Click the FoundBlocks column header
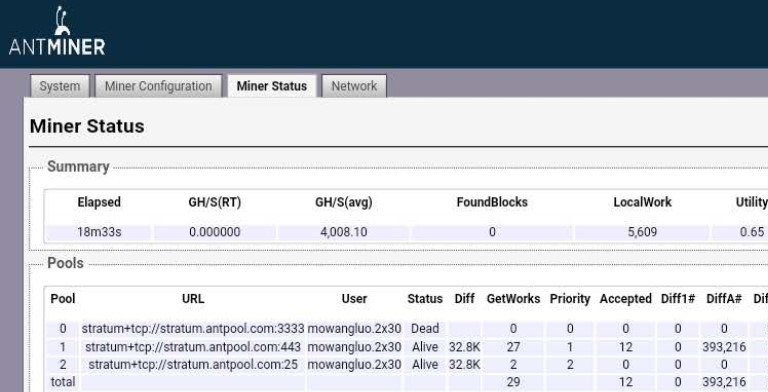Viewport: 768px width, 392px height. [x=492, y=202]
